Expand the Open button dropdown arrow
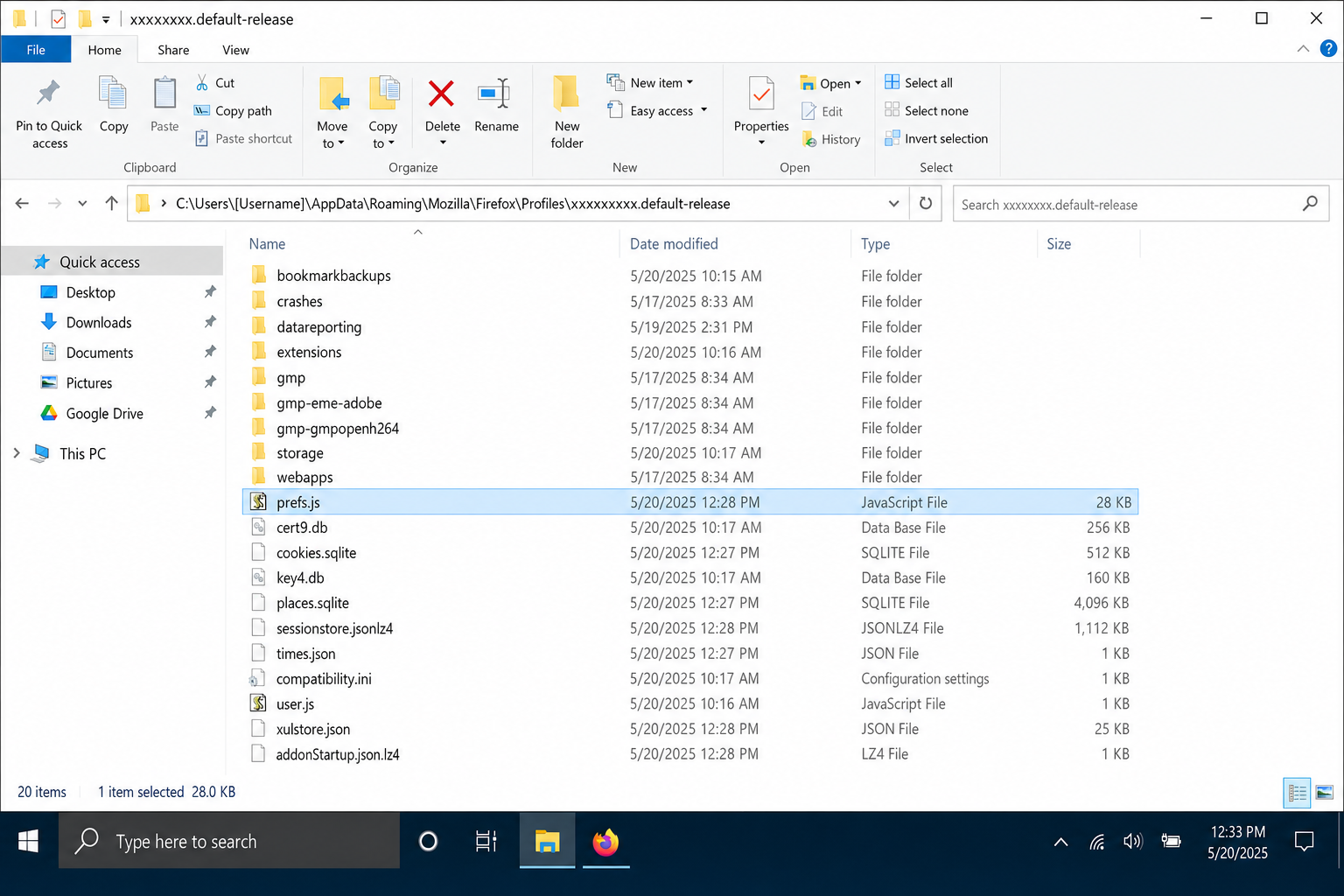Image resolution: width=1344 pixels, height=896 pixels. 857,83
